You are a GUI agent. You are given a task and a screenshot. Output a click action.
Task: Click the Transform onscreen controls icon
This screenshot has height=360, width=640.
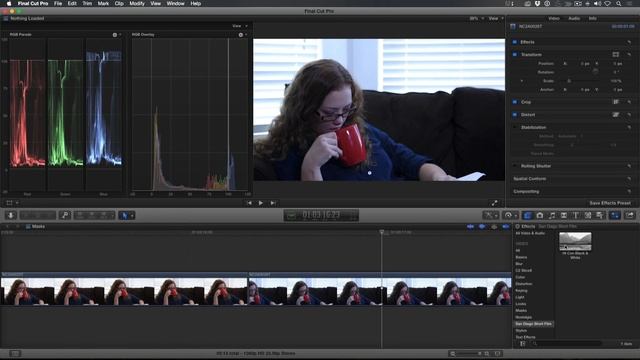click(x=616, y=54)
